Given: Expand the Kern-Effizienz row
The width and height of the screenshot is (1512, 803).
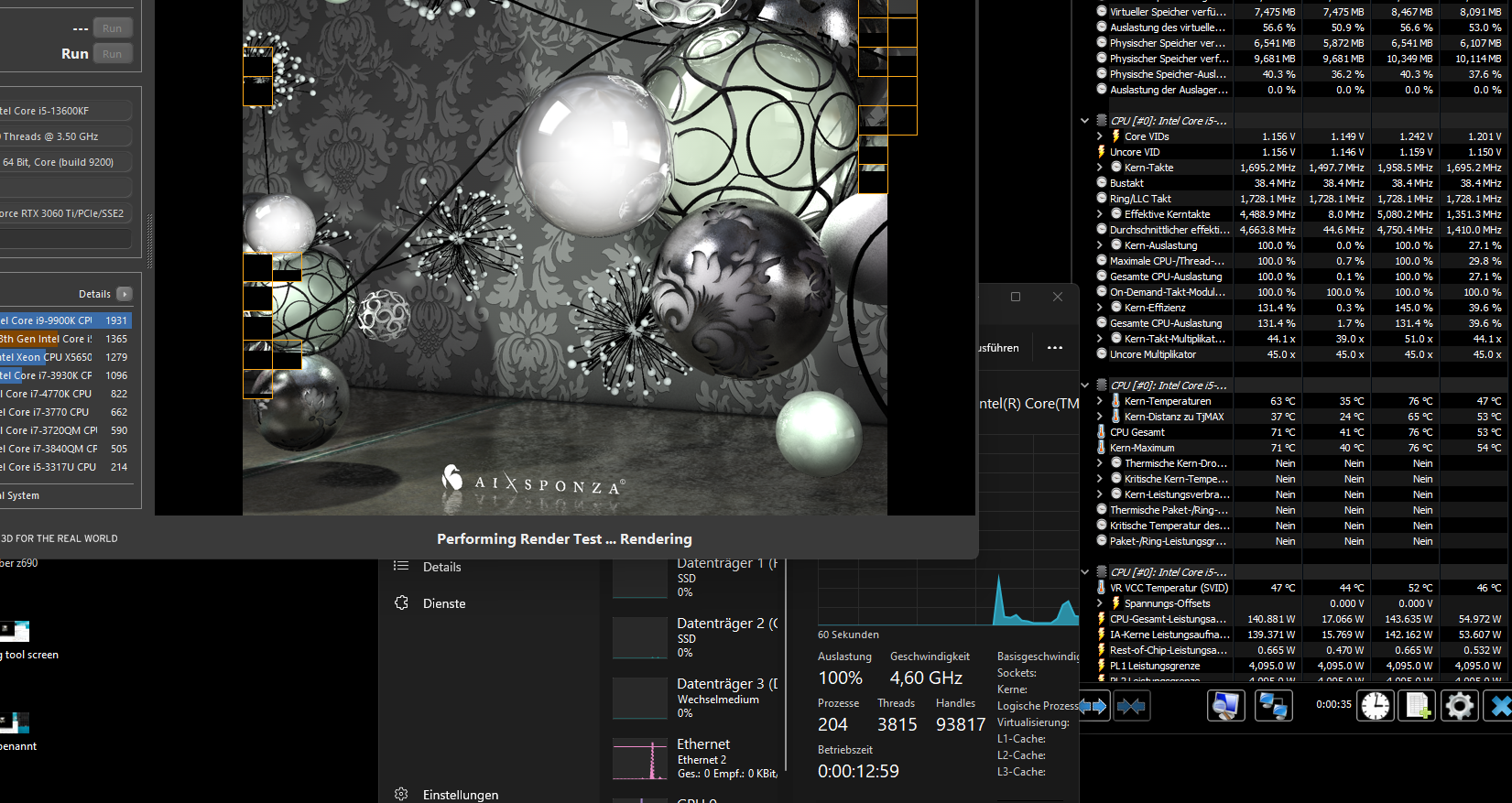Looking at the screenshot, I should [1100, 308].
